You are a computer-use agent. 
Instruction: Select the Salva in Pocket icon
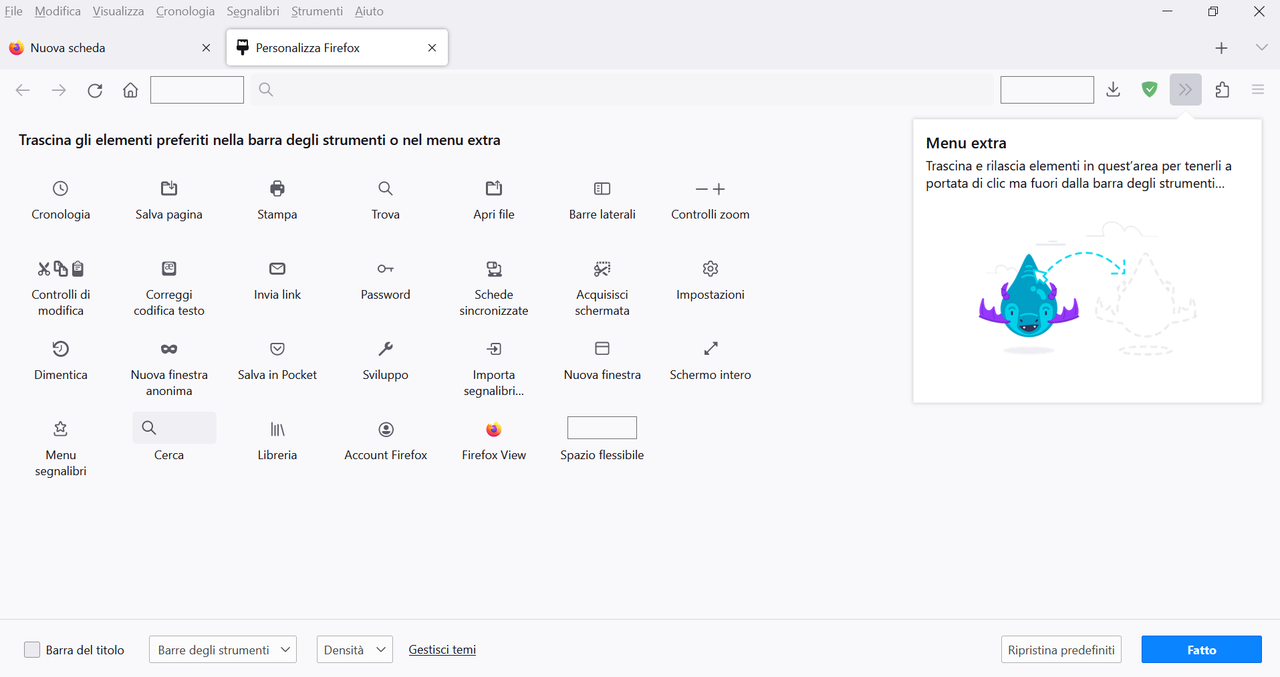[x=277, y=348]
